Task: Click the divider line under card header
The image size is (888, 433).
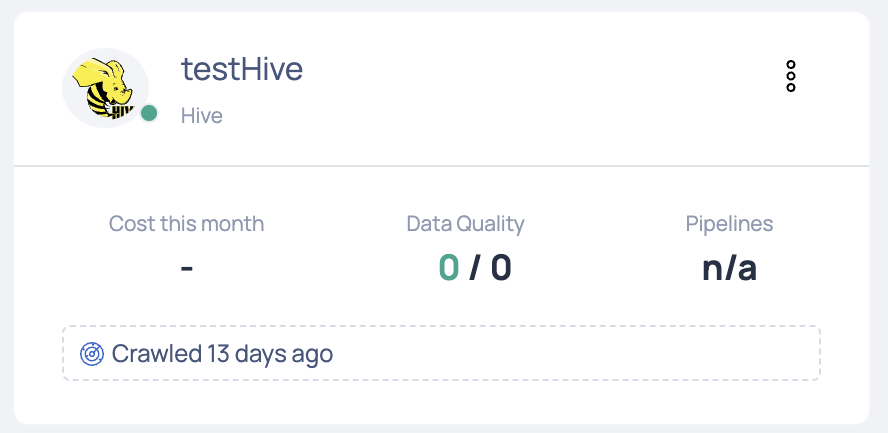Action: pyautogui.click(x=441, y=166)
